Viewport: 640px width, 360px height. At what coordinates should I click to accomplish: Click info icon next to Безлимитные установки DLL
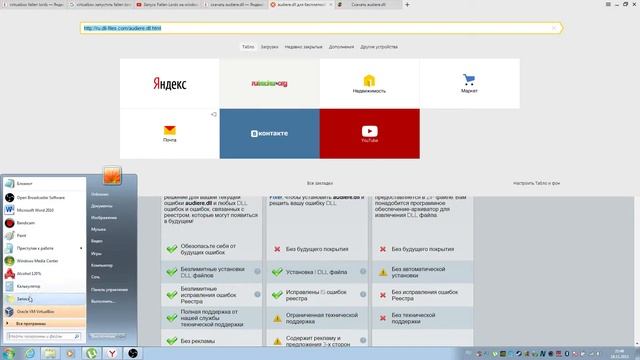tap(258, 271)
